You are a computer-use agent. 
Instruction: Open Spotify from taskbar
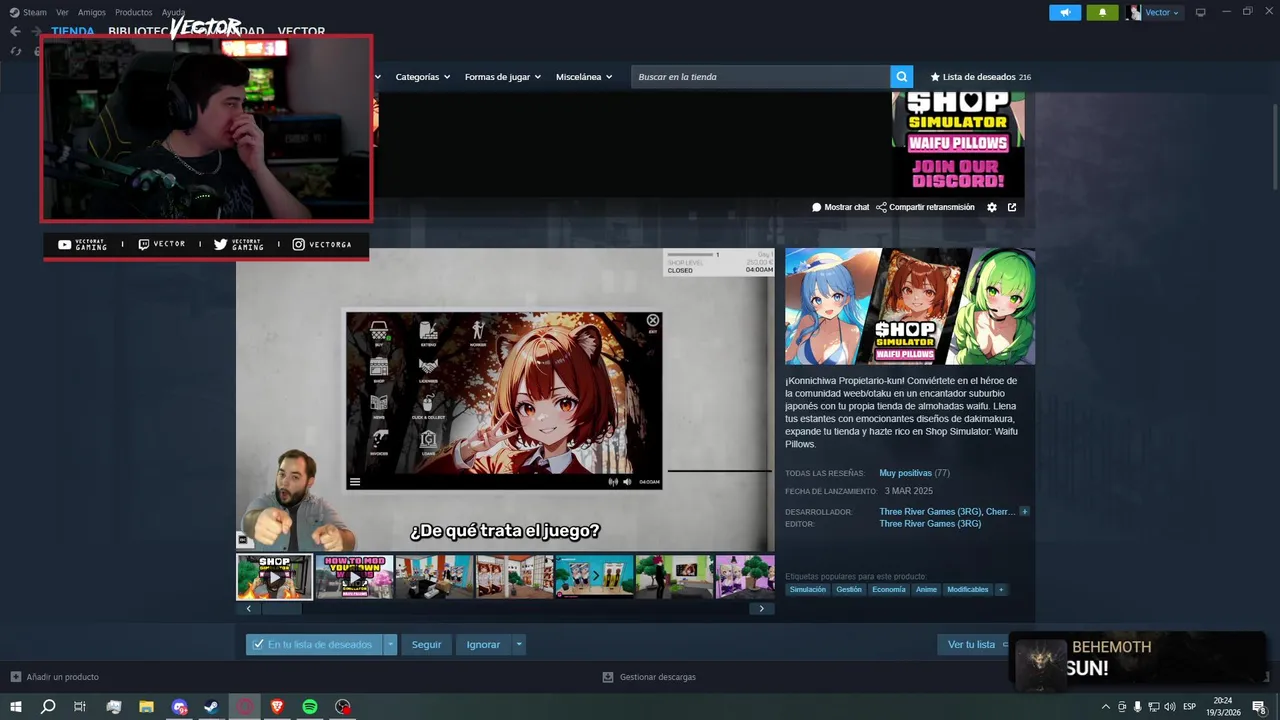point(310,707)
